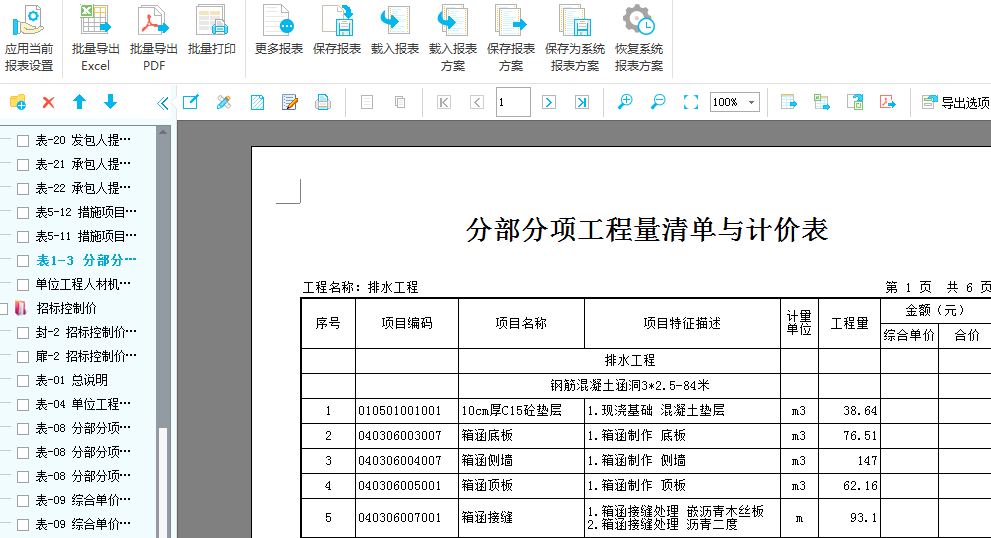The height and width of the screenshot is (538, 991).
Task: Fit report to screen icon
Action: tap(691, 102)
